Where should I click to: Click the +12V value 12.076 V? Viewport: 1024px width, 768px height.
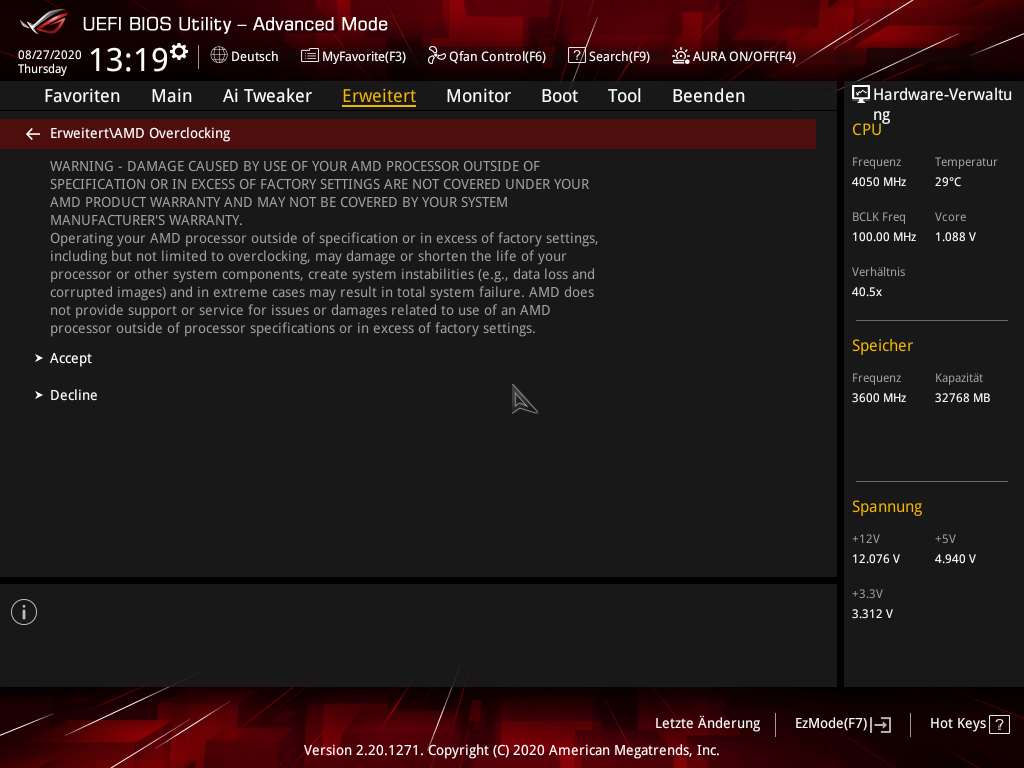coord(875,559)
